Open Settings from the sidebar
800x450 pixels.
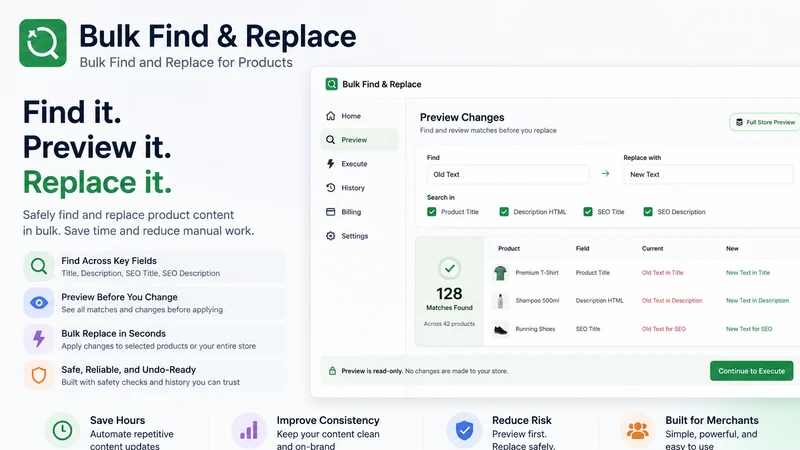tap(359, 236)
